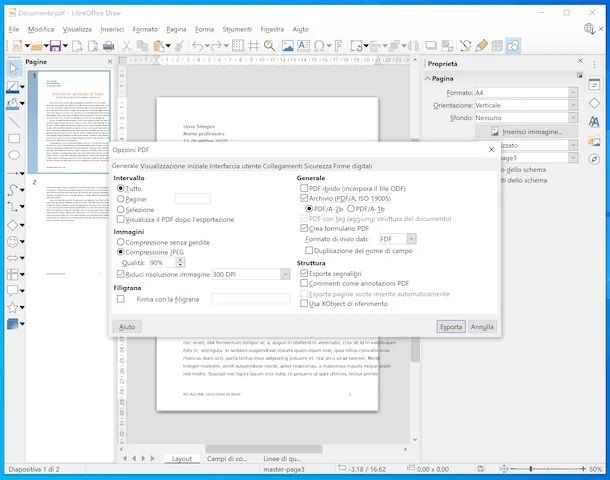Screen dimensions: 610x480
Task: Open the Shapes sidebar deck icon
Action: tap(594, 103)
